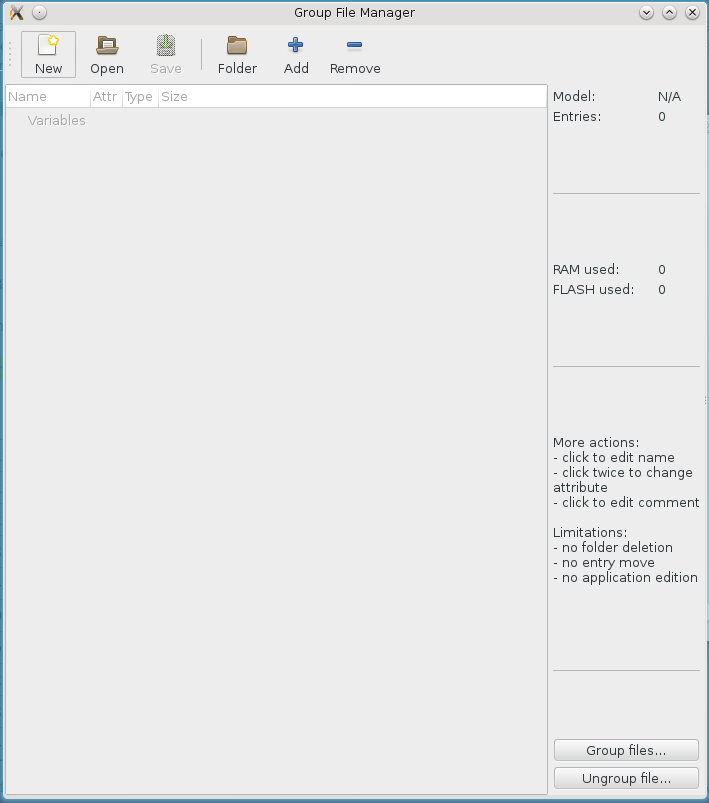
Task: Click the Attr column header
Action: pyautogui.click(x=105, y=97)
